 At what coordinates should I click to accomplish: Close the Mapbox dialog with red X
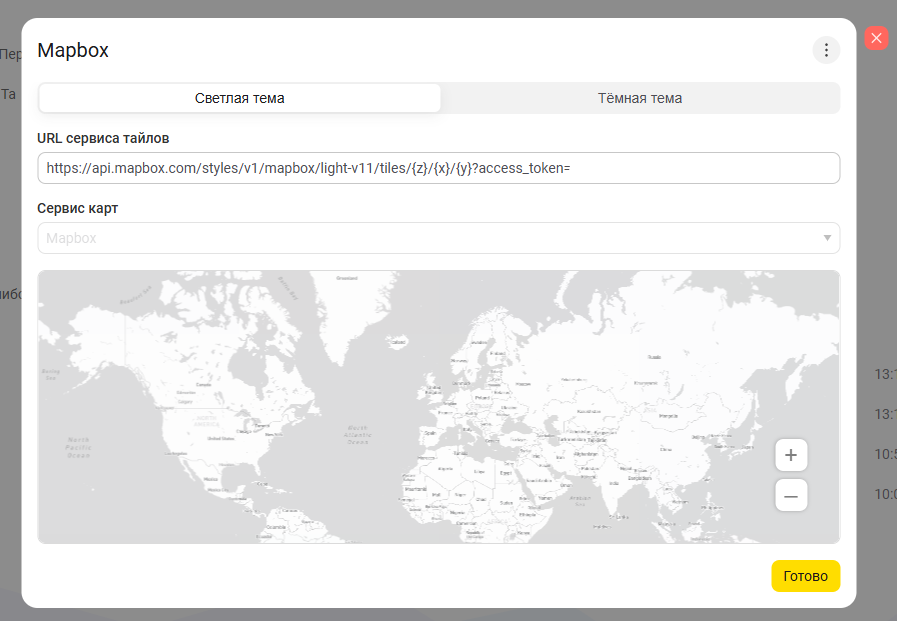pyautogui.click(x=876, y=38)
